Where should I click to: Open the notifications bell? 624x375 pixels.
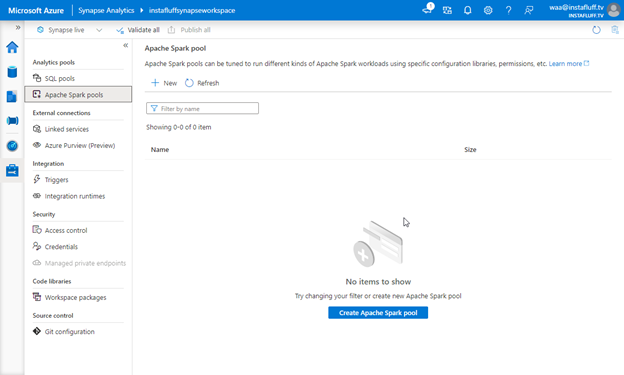coord(468,10)
